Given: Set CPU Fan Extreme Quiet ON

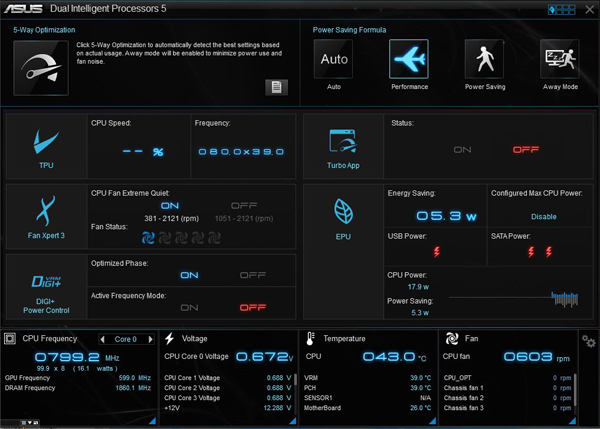Looking at the screenshot, I should 170,206.
